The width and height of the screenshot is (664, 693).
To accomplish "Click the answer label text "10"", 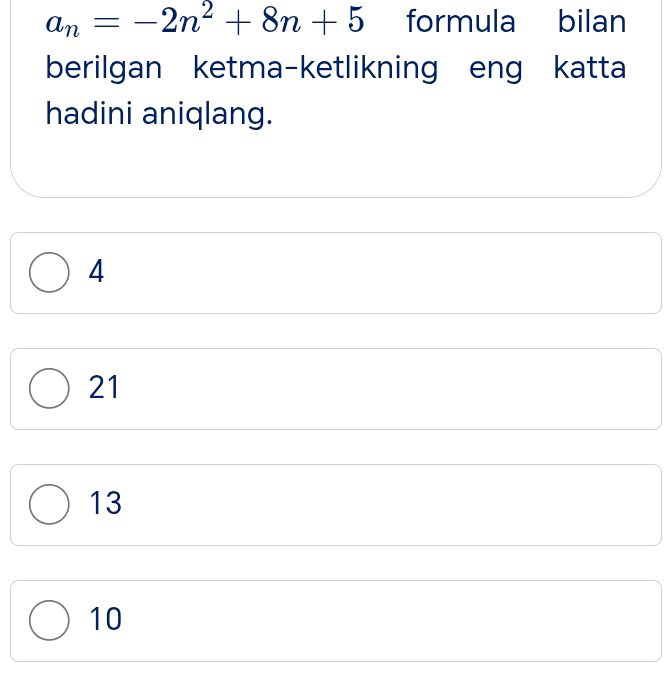I will (x=105, y=620).
